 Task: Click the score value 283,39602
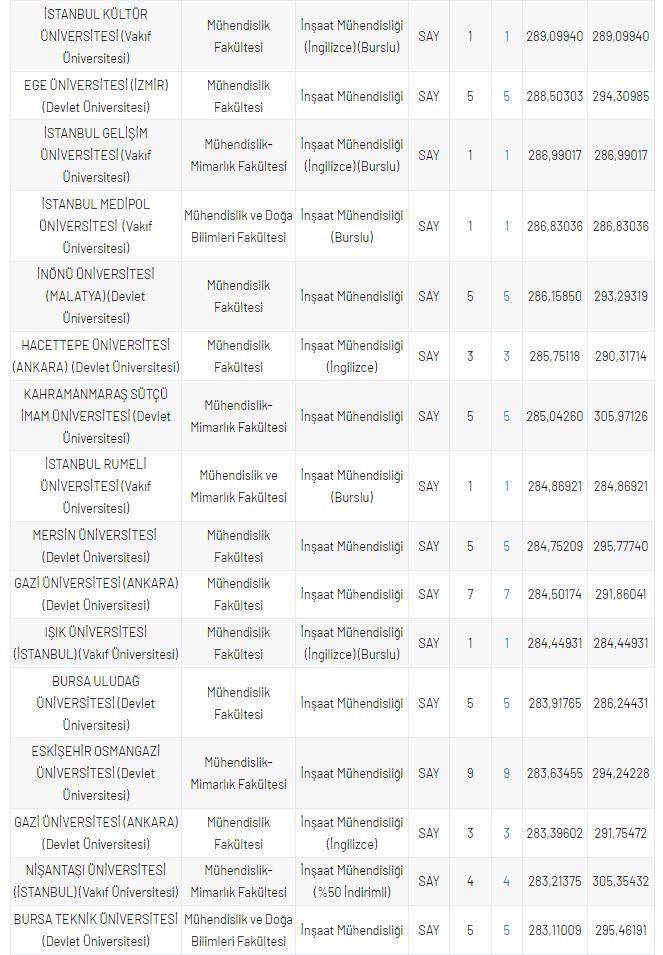pyautogui.click(x=554, y=833)
